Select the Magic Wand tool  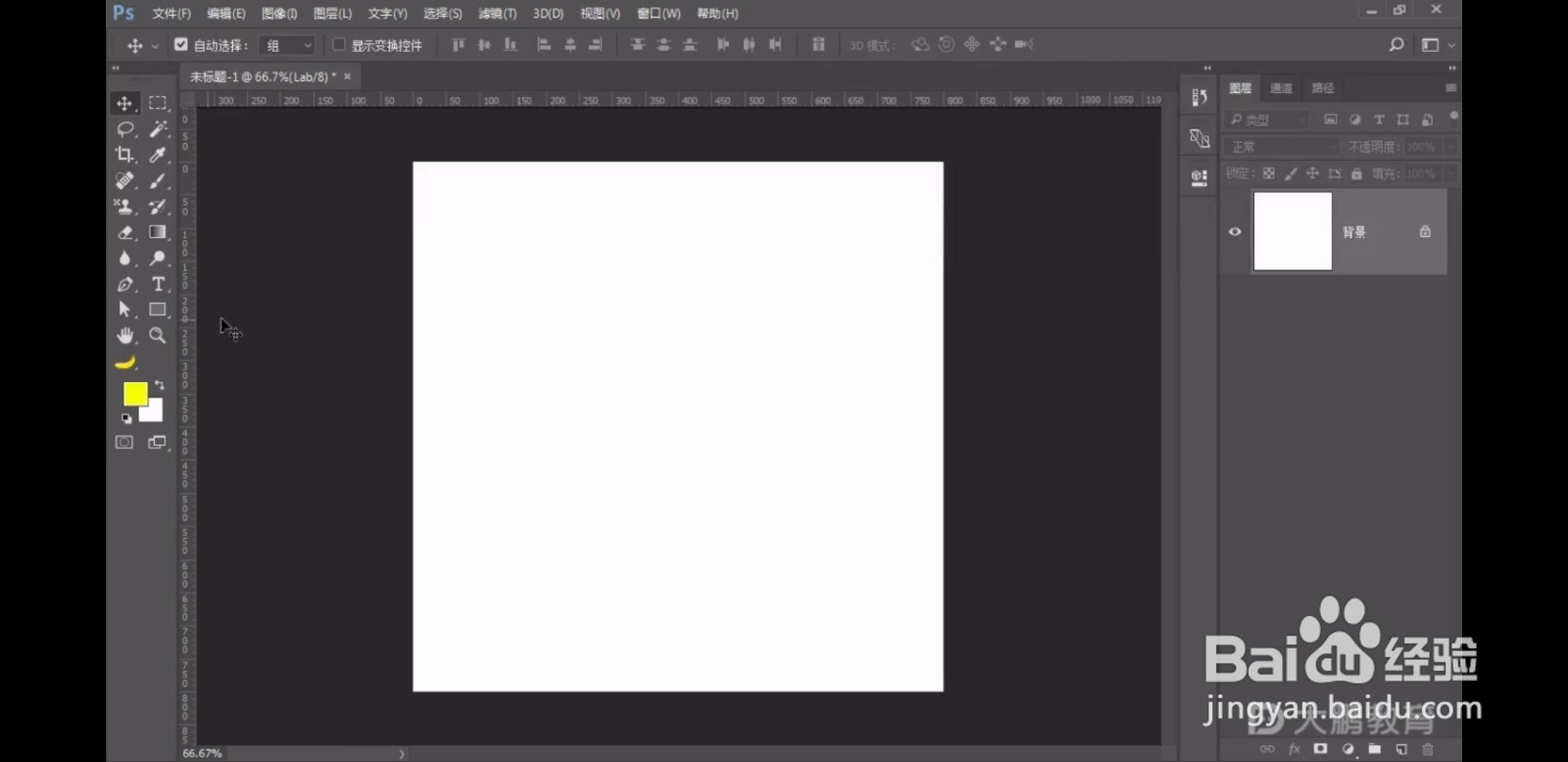158,129
